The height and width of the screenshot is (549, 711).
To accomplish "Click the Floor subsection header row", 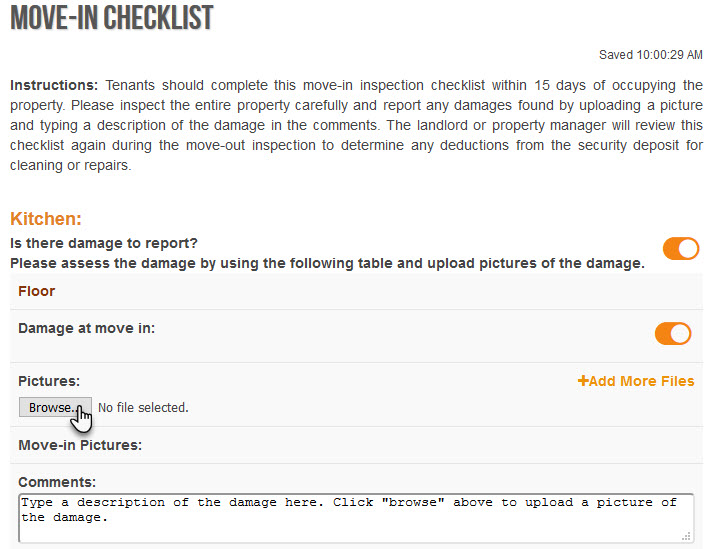I will click(x=356, y=291).
